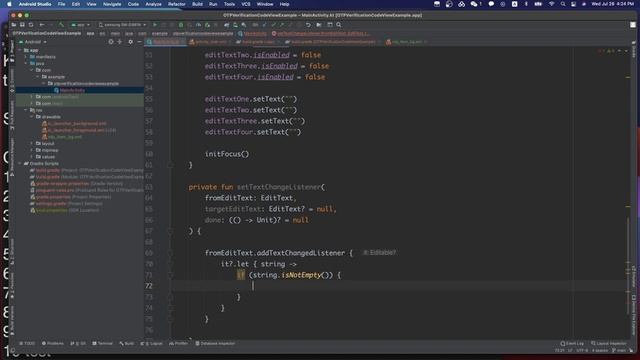Open the Profiler tool window

[x=178, y=344]
